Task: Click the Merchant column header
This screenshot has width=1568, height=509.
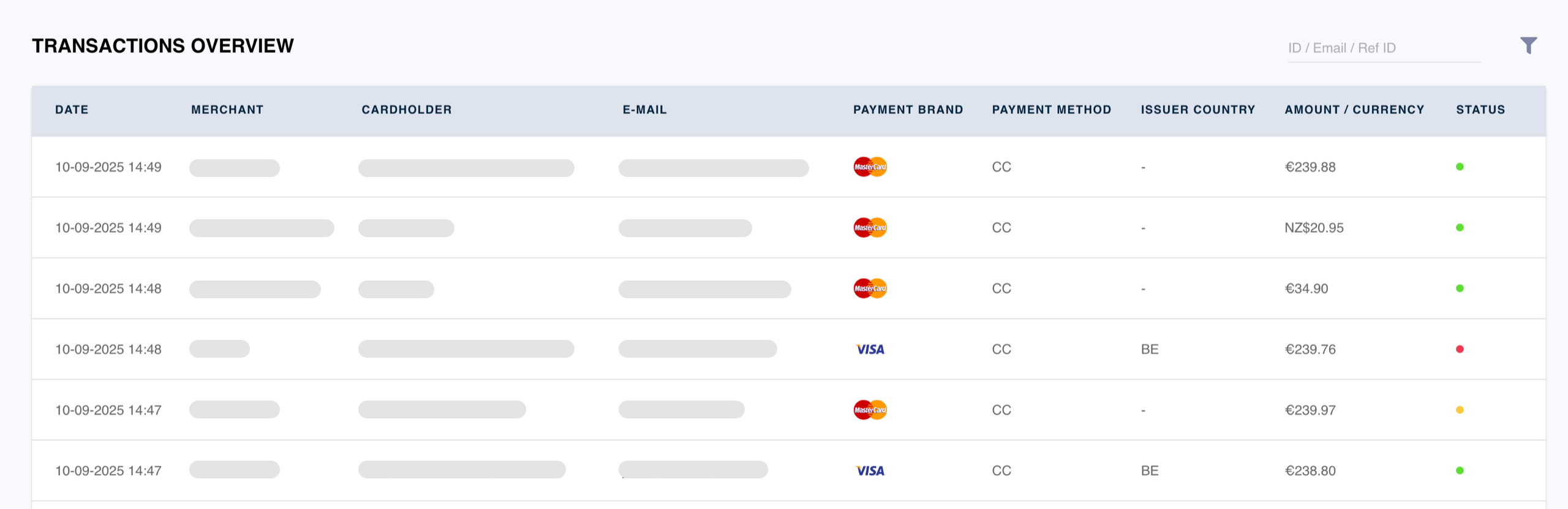Action: tap(227, 110)
